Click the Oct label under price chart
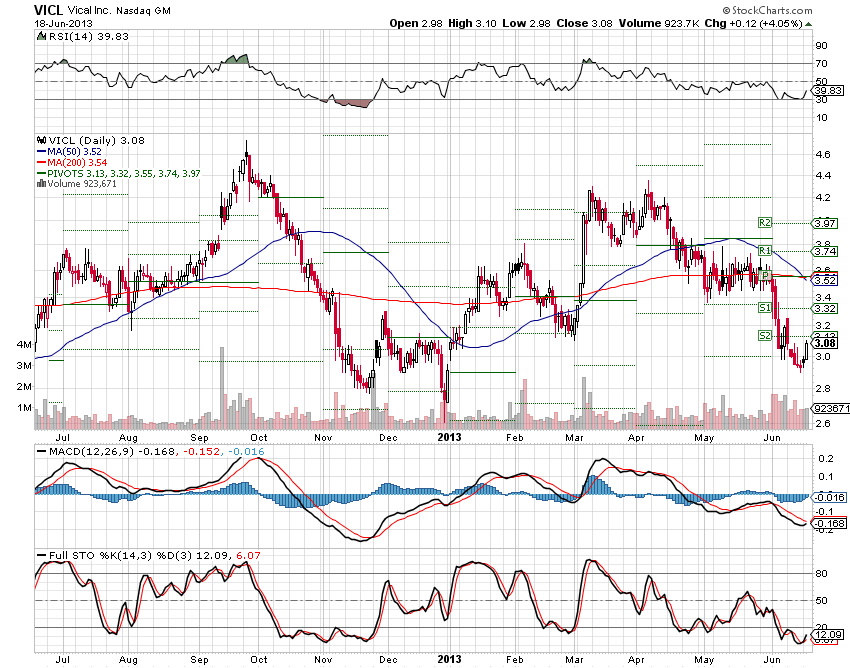Viewport: 850px width, 668px height. tap(259, 438)
